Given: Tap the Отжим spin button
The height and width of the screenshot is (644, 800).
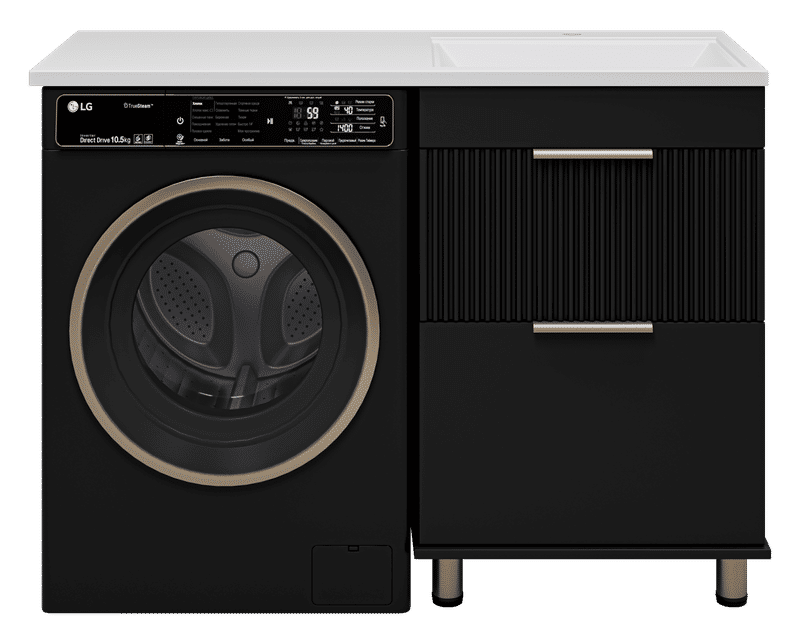Looking at the screenshot, I should (x=365, y=127).
